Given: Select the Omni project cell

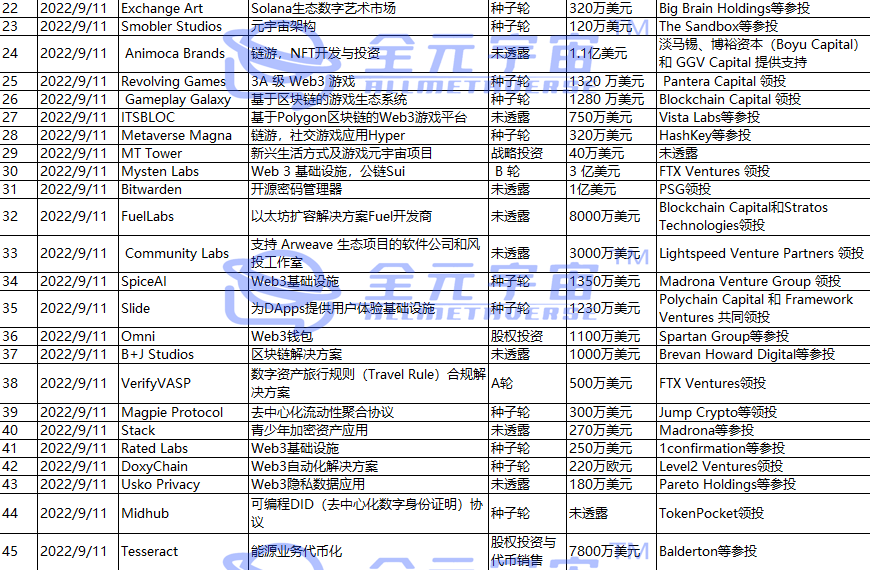Looking at the screenshot, I should pyautogui.click(x=183, y=336).
